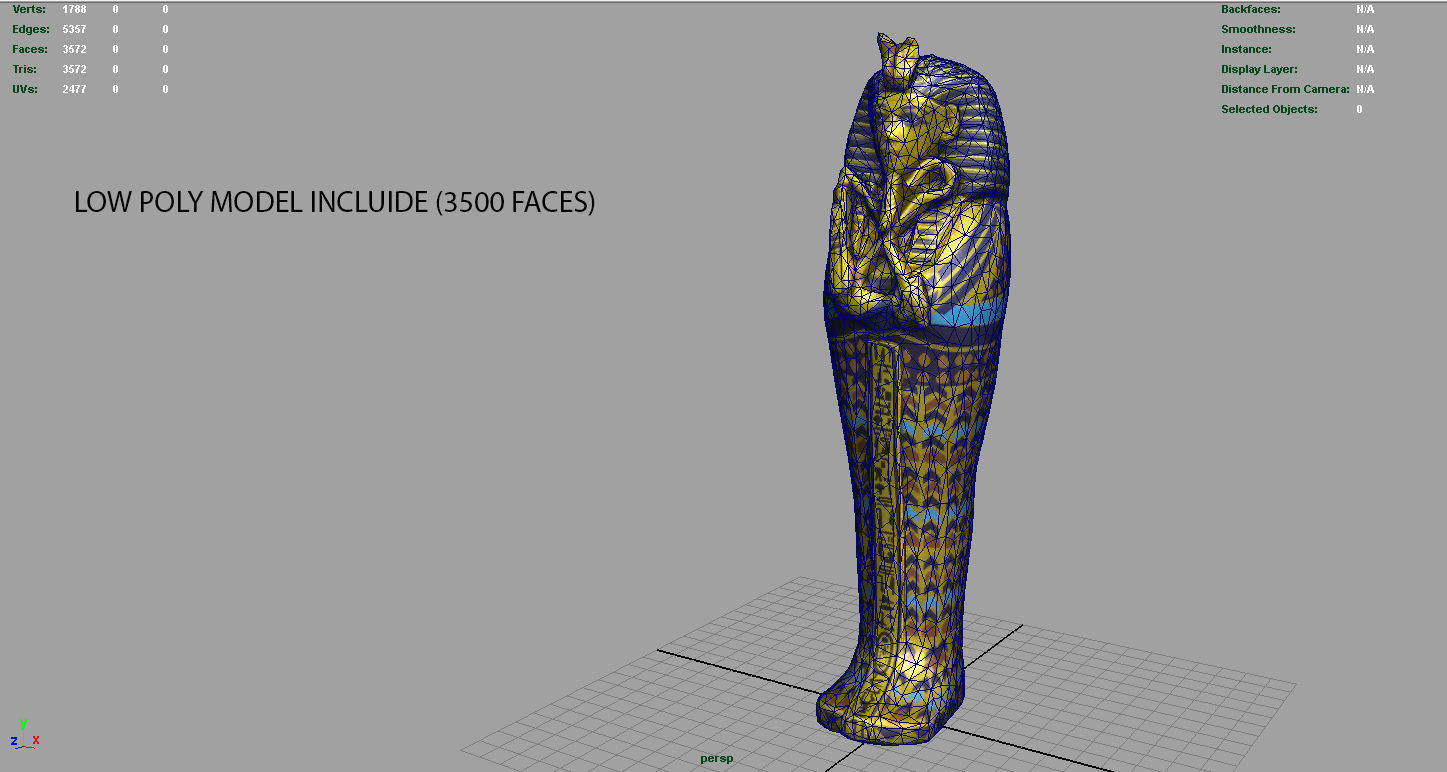Click the 'UVs:' heads-up label
The image size is (1447, 772).
25,89
